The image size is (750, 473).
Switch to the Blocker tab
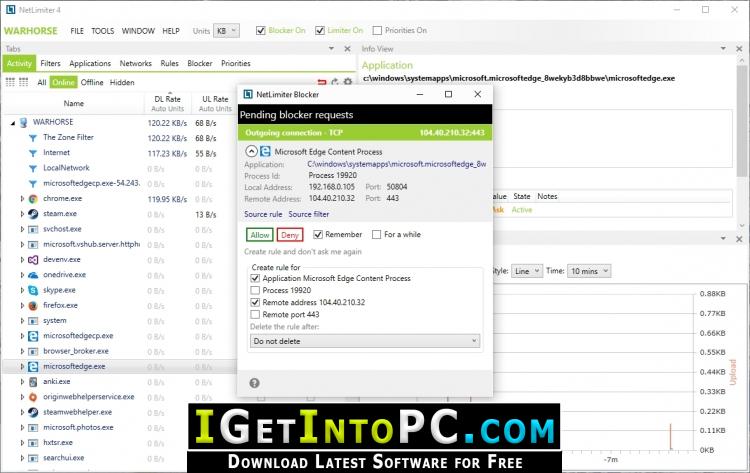(199, 63)
